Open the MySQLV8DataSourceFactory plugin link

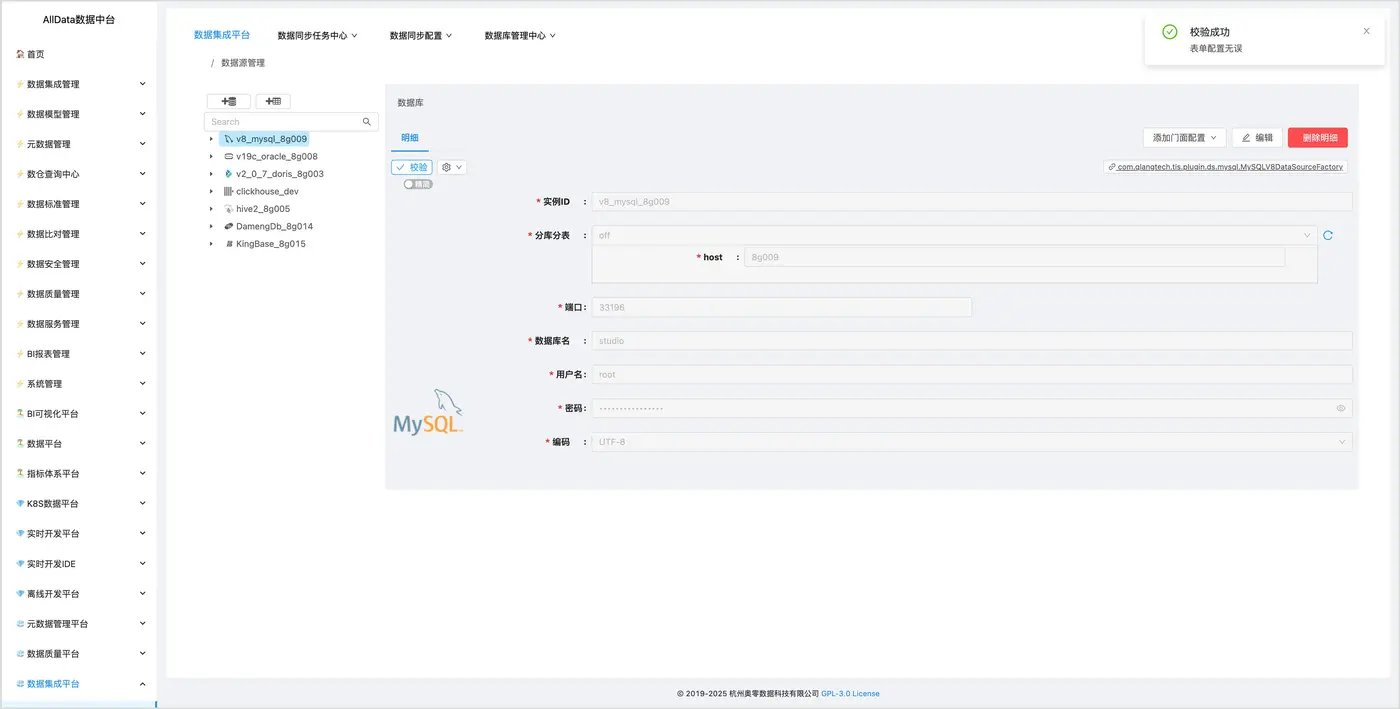[x=1225, y=167]
